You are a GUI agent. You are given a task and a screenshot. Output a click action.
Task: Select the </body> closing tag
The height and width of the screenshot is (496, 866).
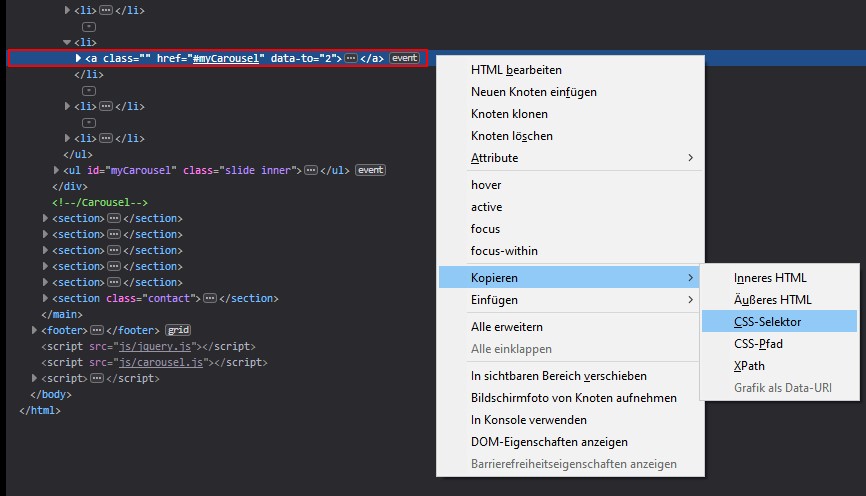(x=51, y=394)
